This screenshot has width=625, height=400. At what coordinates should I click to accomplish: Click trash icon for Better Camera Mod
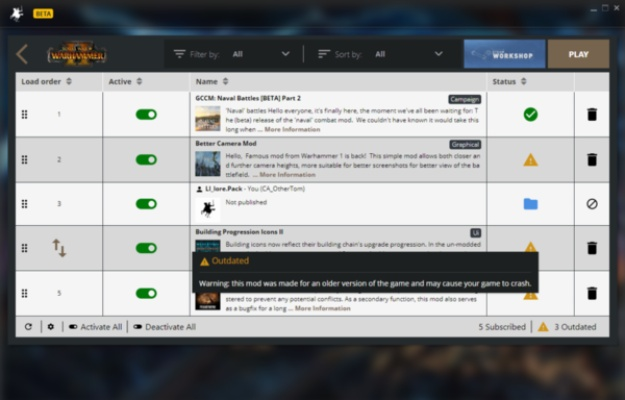[x=591, y=159]
